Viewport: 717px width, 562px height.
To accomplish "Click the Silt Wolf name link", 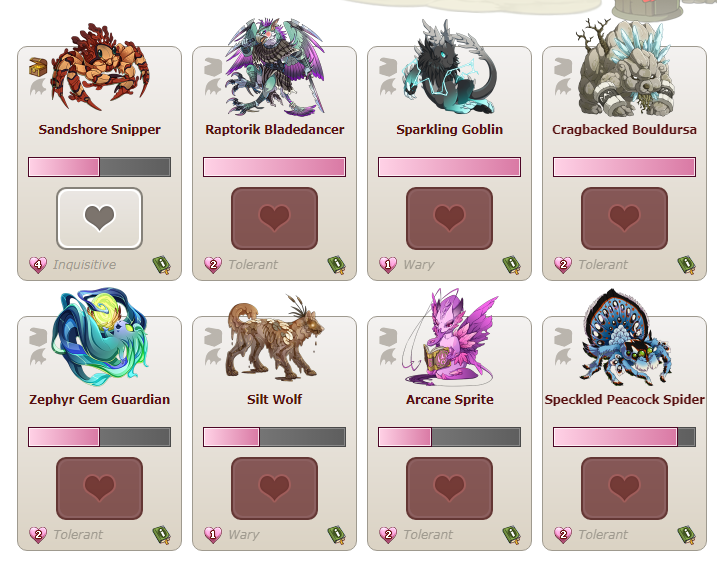I will point(274,399).
